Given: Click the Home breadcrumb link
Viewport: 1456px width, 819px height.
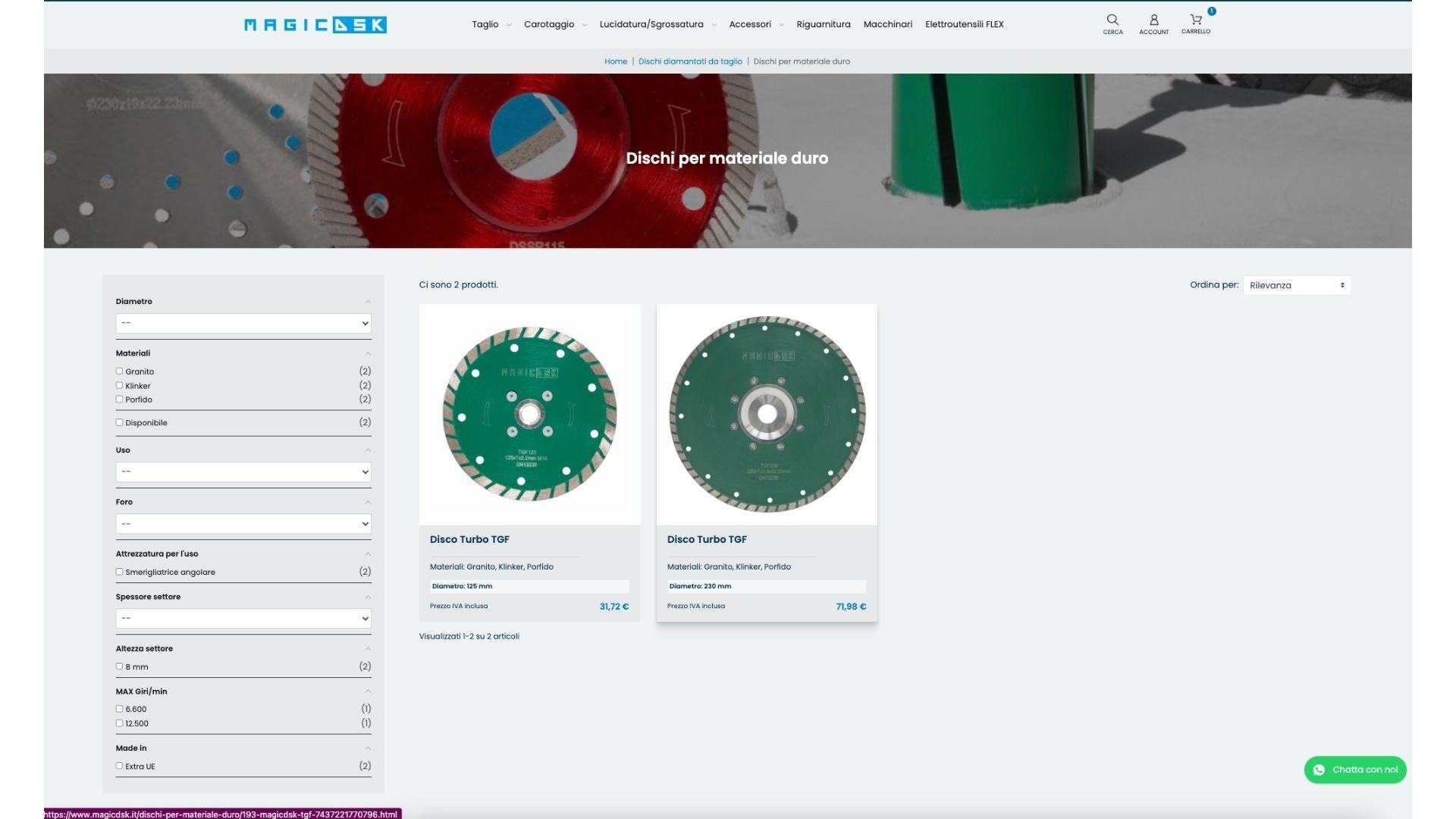Looking at the screenshot, I should [616, 61].
